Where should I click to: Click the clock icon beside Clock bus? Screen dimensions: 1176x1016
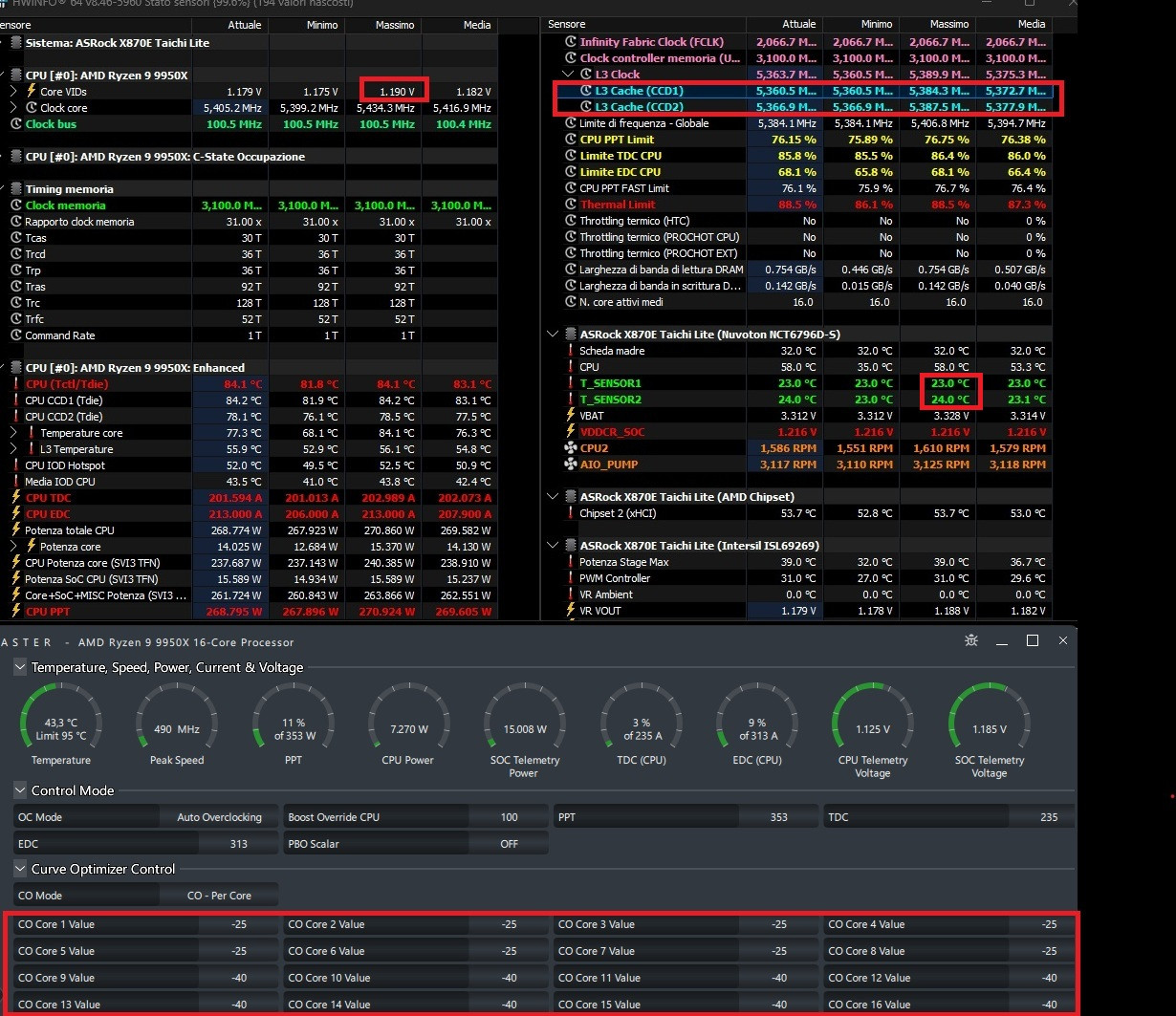[16, 124]
